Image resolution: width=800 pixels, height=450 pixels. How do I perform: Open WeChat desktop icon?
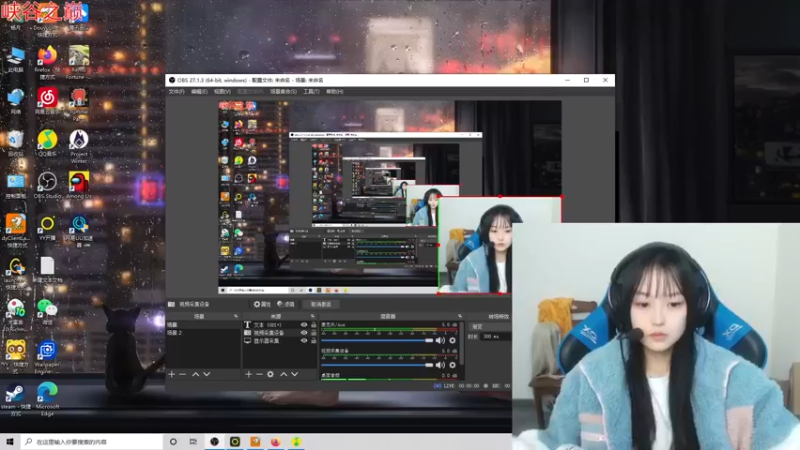(x=47, y=311)
